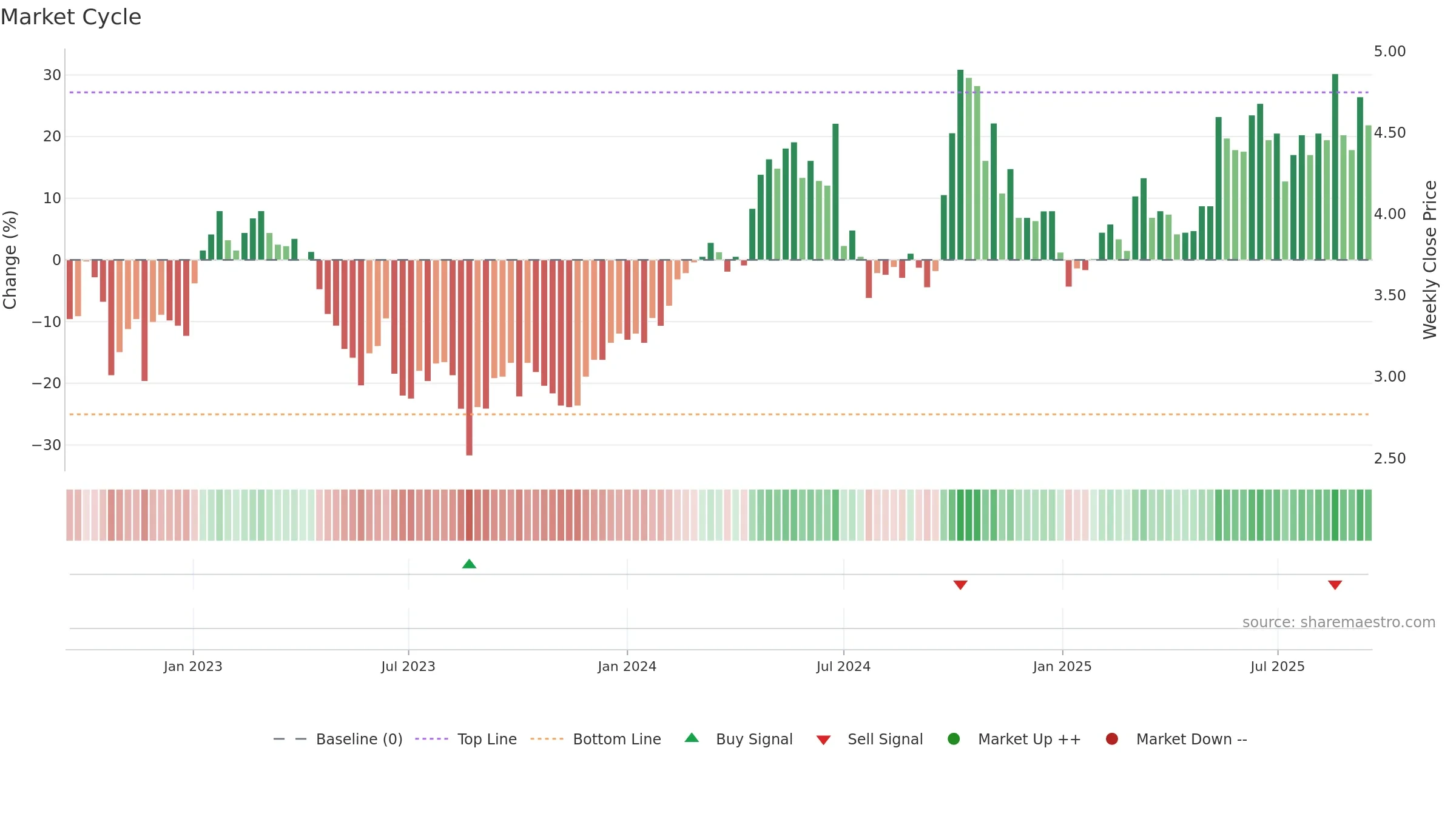Screen dimensions: 1456x819
Task: Click the Market Cycle chart title
Action: (71, 17)
